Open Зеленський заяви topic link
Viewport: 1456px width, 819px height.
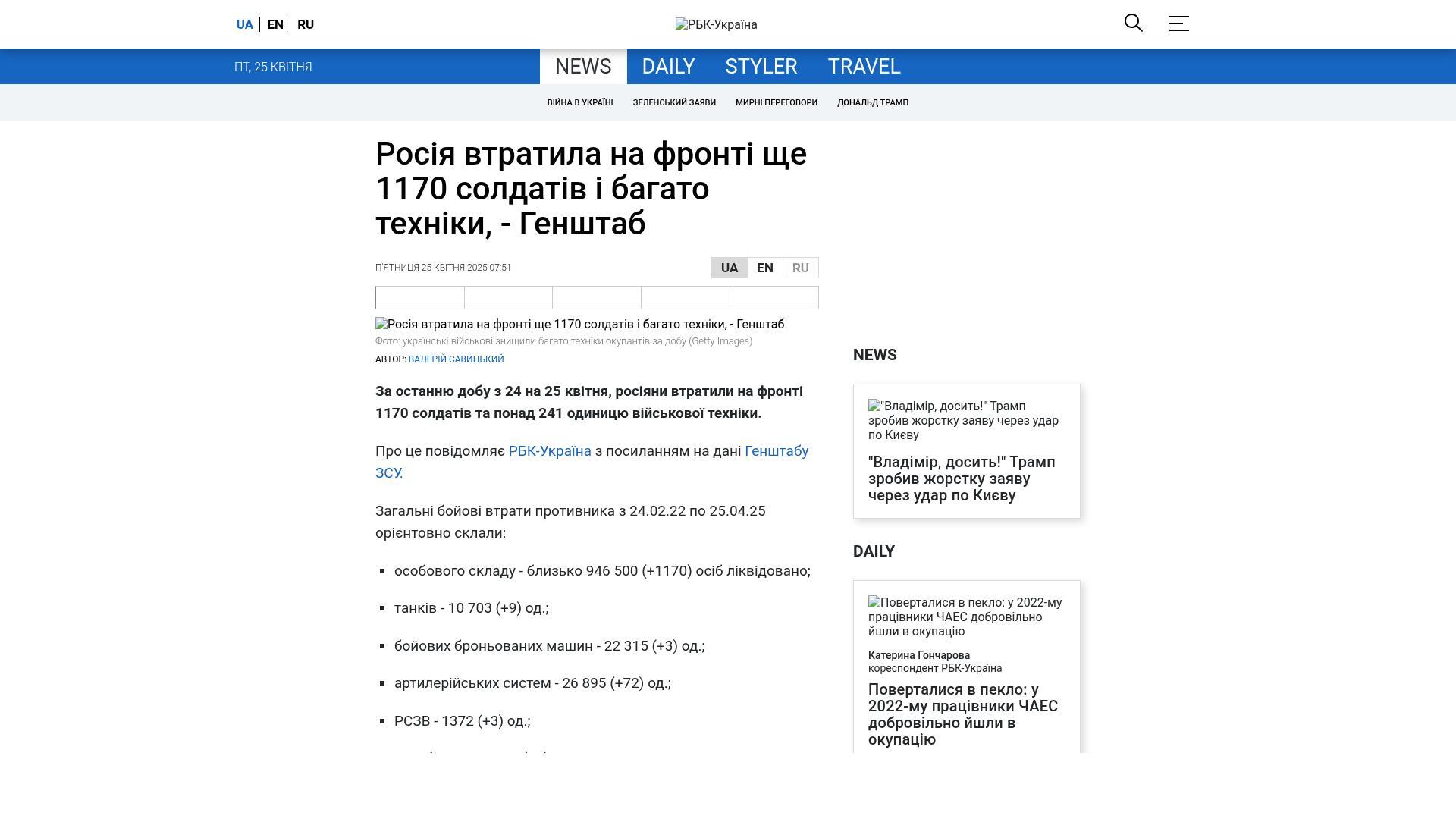pos(673,102)
